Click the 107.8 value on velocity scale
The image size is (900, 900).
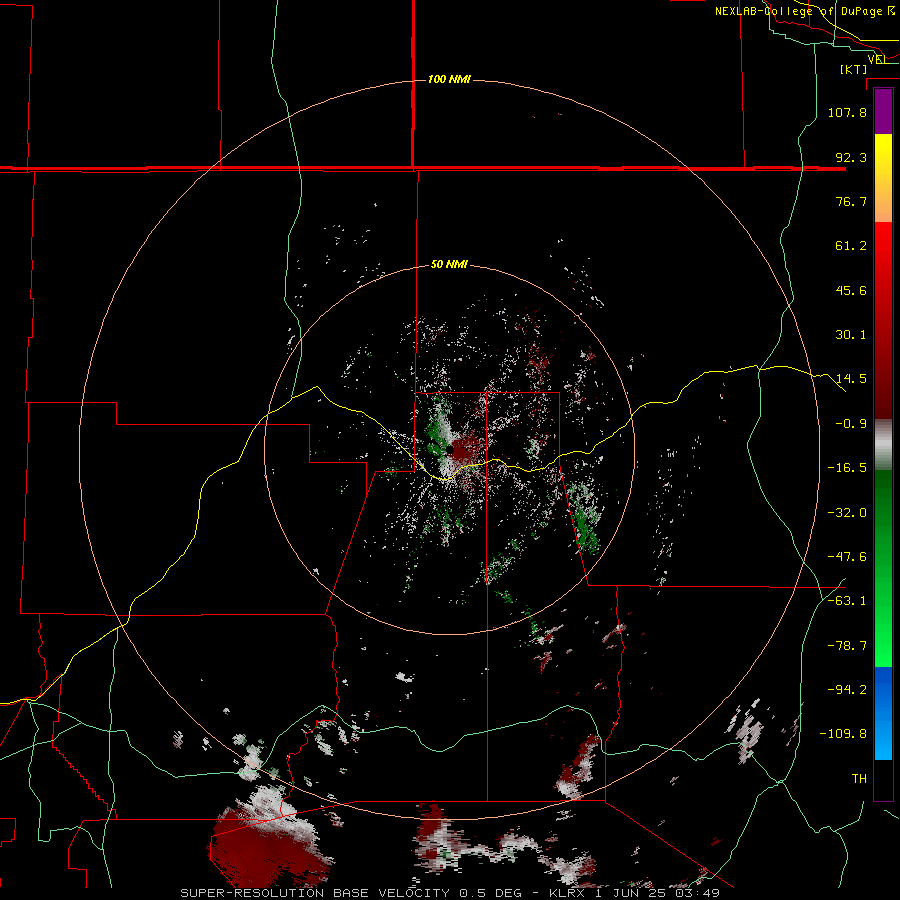[x=847, y=112]
